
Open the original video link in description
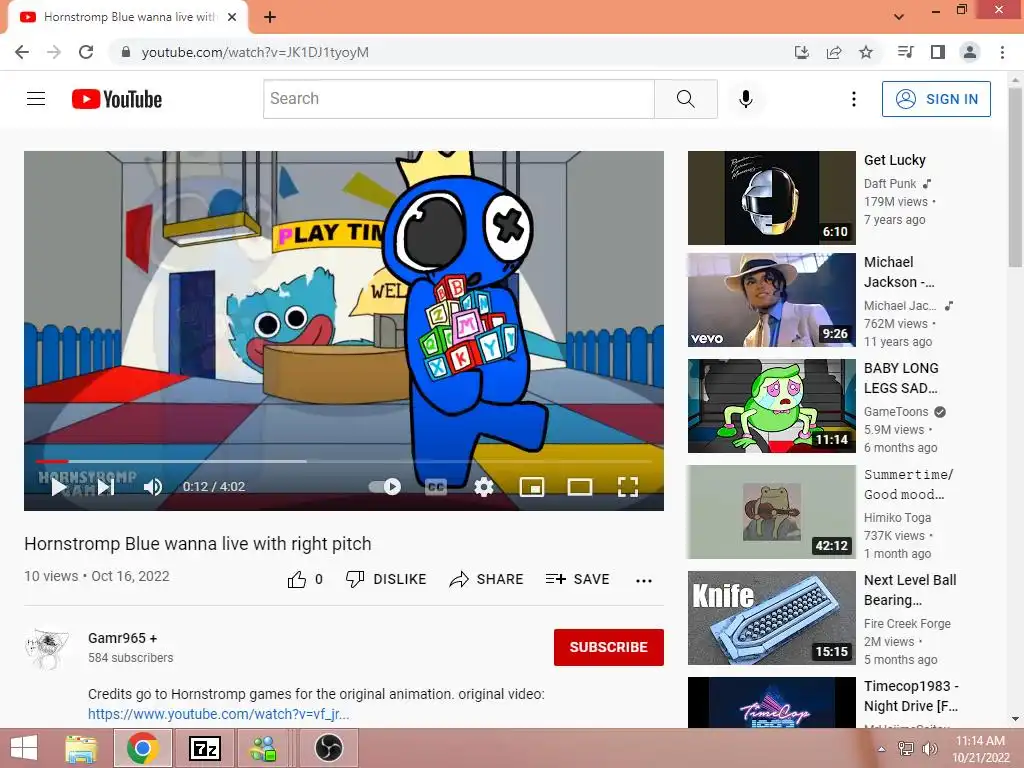[x=219, y=714]
